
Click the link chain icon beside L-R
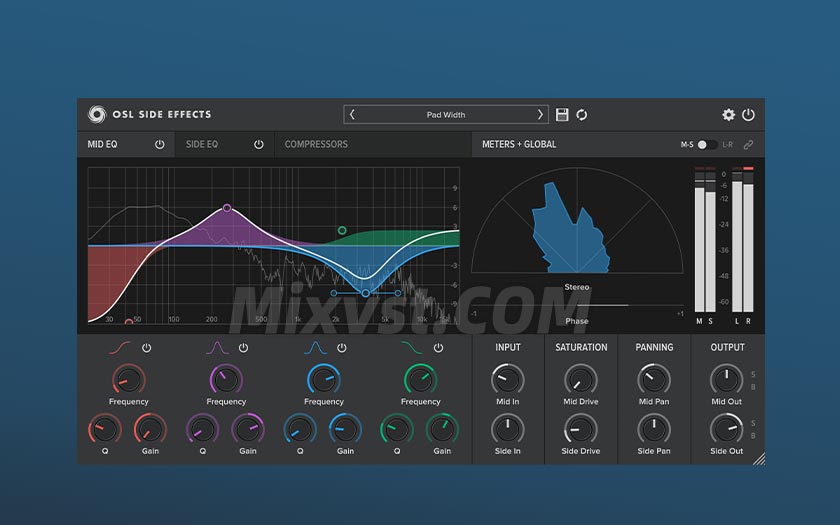(748, 145)
